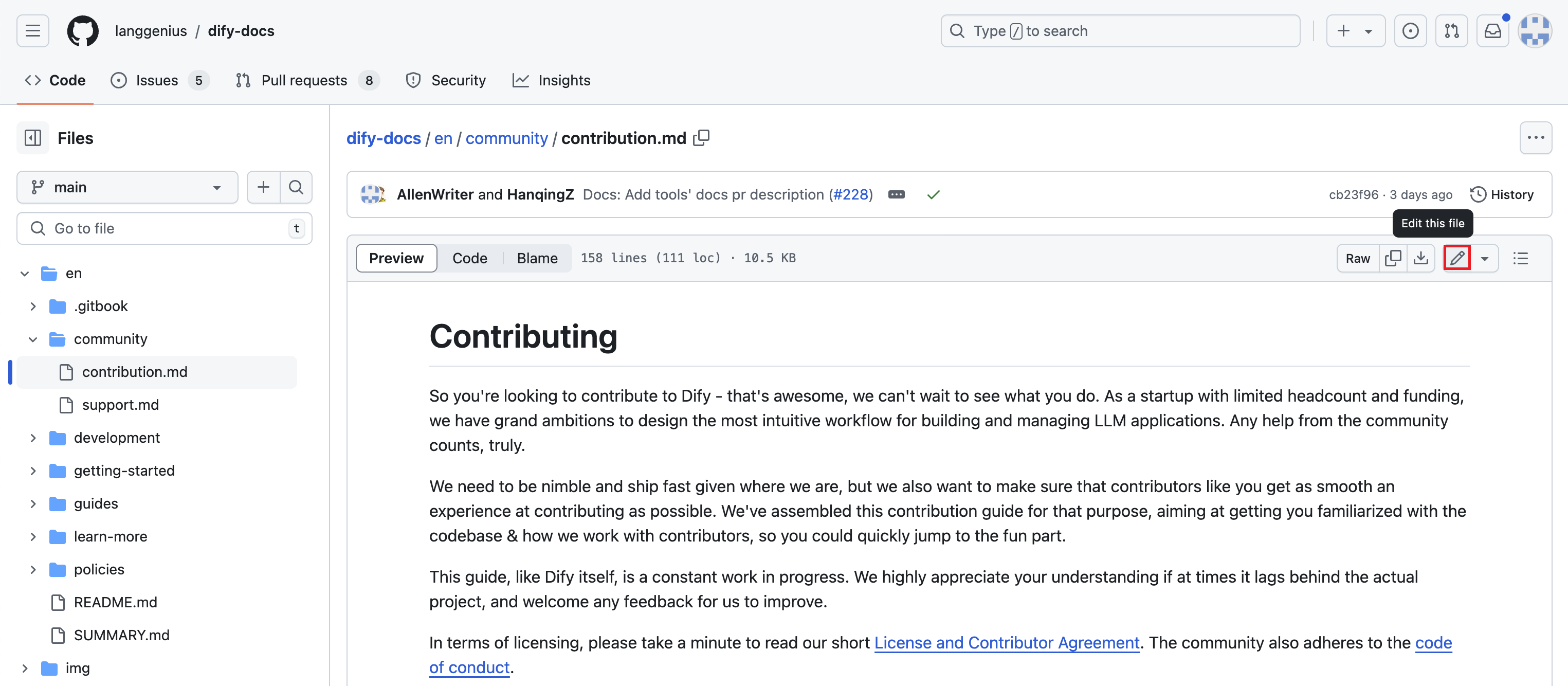Viewport: 1568px width, 686px height.
Task: Focus the Type / to search box
Action: coord(1120,31)
